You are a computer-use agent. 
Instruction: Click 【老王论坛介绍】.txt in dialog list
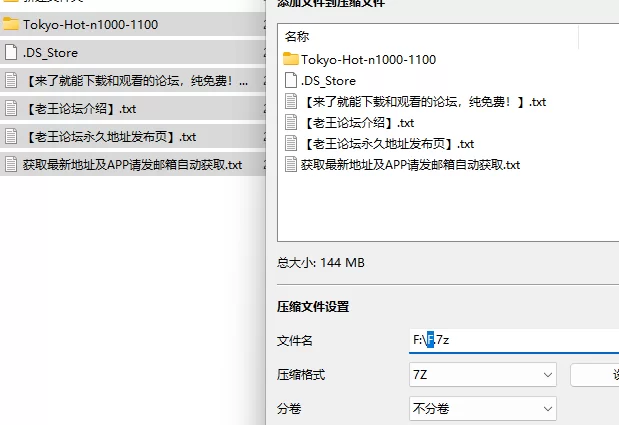pos(358,122)
